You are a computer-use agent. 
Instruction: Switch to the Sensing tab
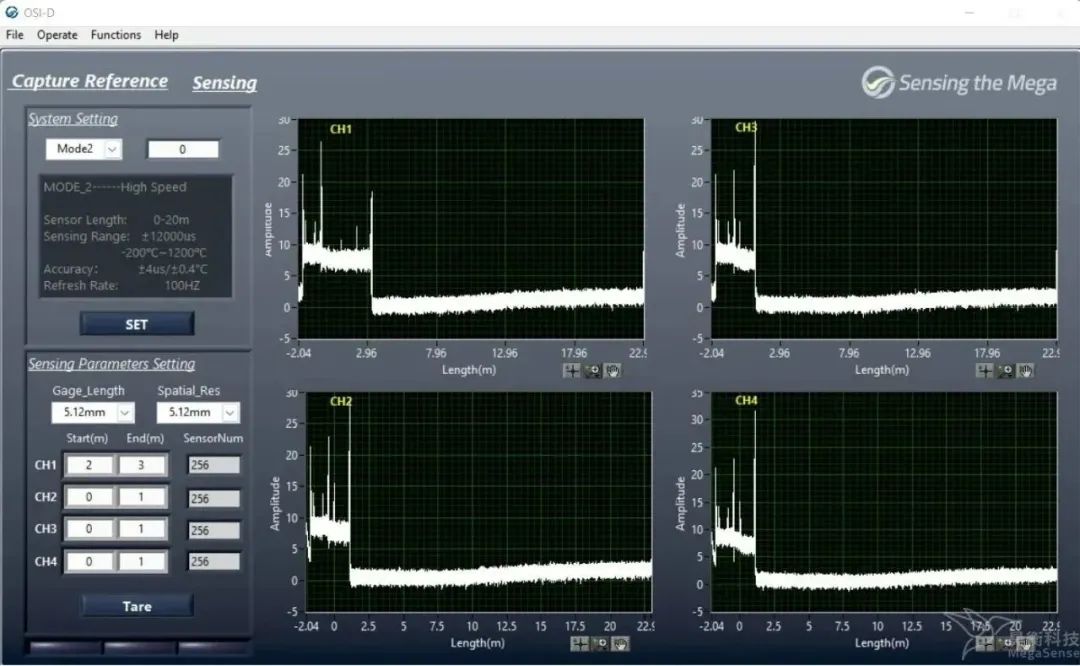coord(225,83)
